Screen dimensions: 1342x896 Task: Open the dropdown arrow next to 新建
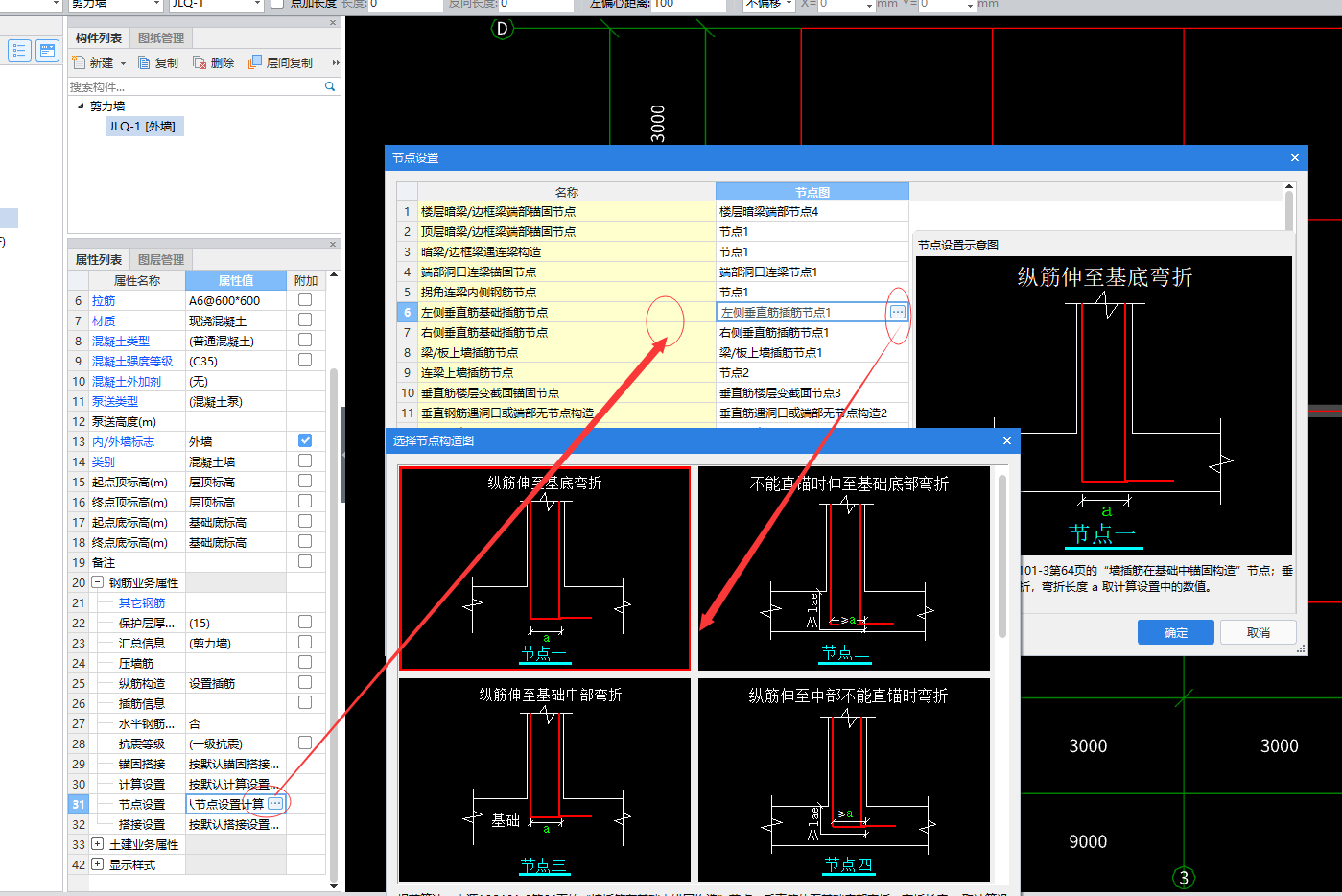click(x=123, y=63)
